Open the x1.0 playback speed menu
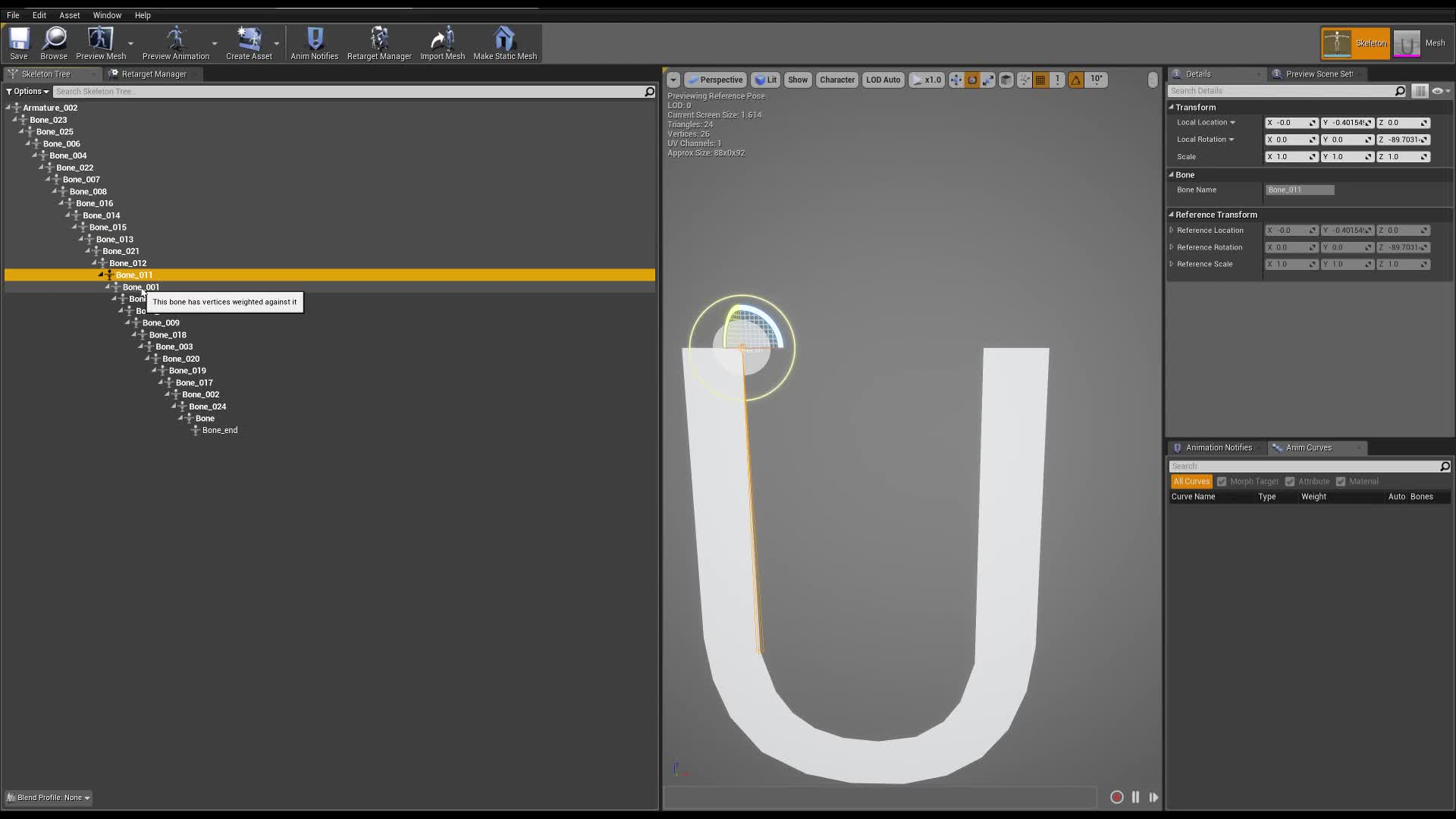Screen dimensions: 1456x819 click(x=927, y=80)
